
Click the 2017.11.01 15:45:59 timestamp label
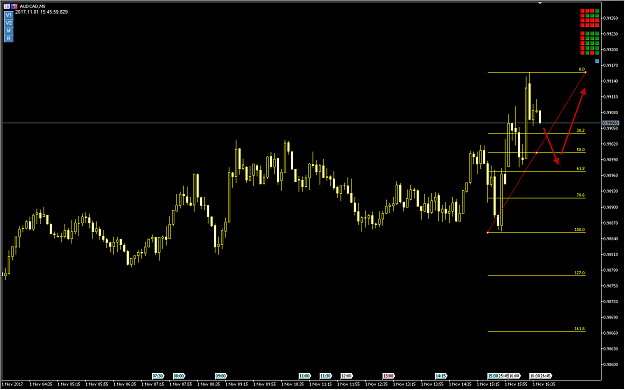pos(41,12)
